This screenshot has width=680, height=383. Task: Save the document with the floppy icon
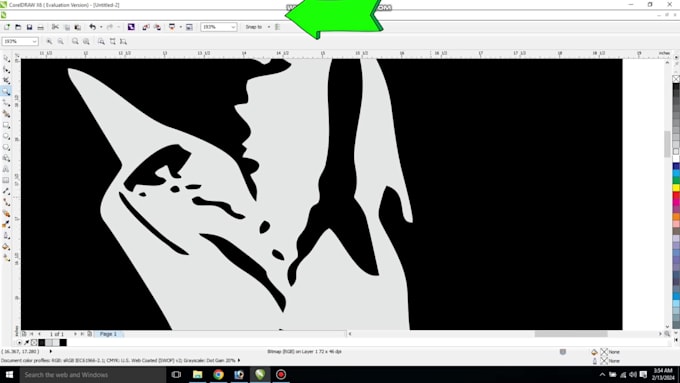29,27
